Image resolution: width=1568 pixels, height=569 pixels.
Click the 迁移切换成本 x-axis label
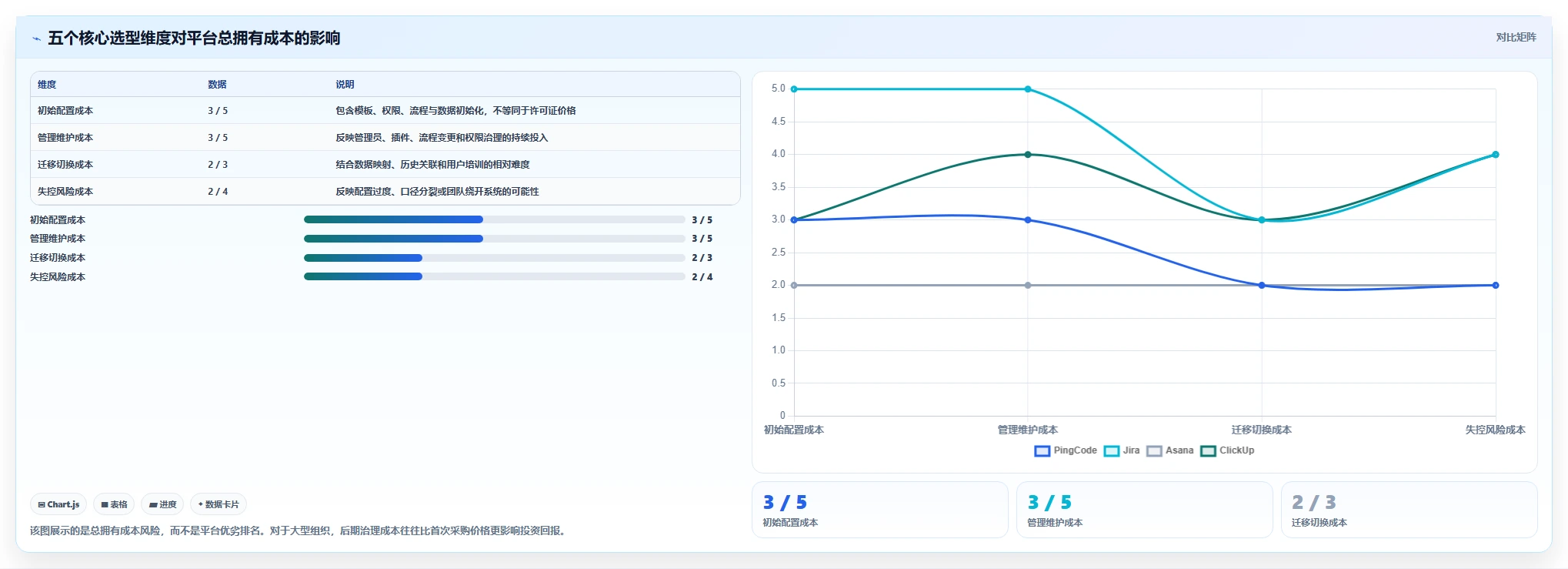coord(1262,430)
